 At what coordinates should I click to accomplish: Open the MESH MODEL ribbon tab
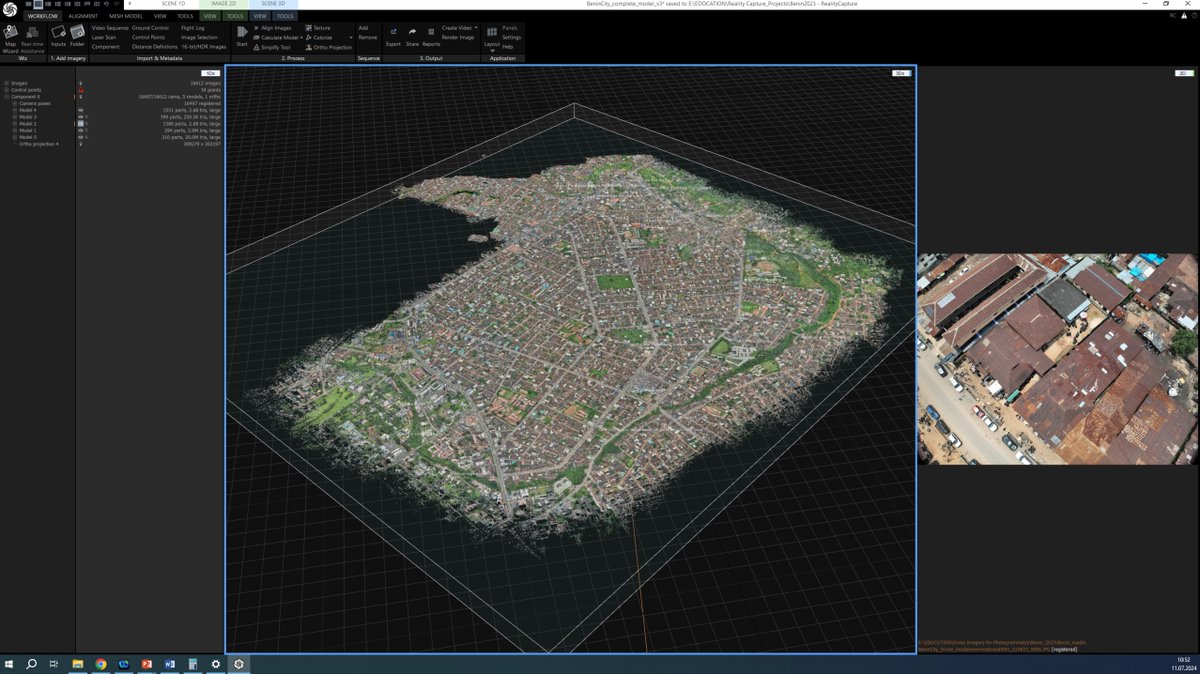(x=126, y=16)
